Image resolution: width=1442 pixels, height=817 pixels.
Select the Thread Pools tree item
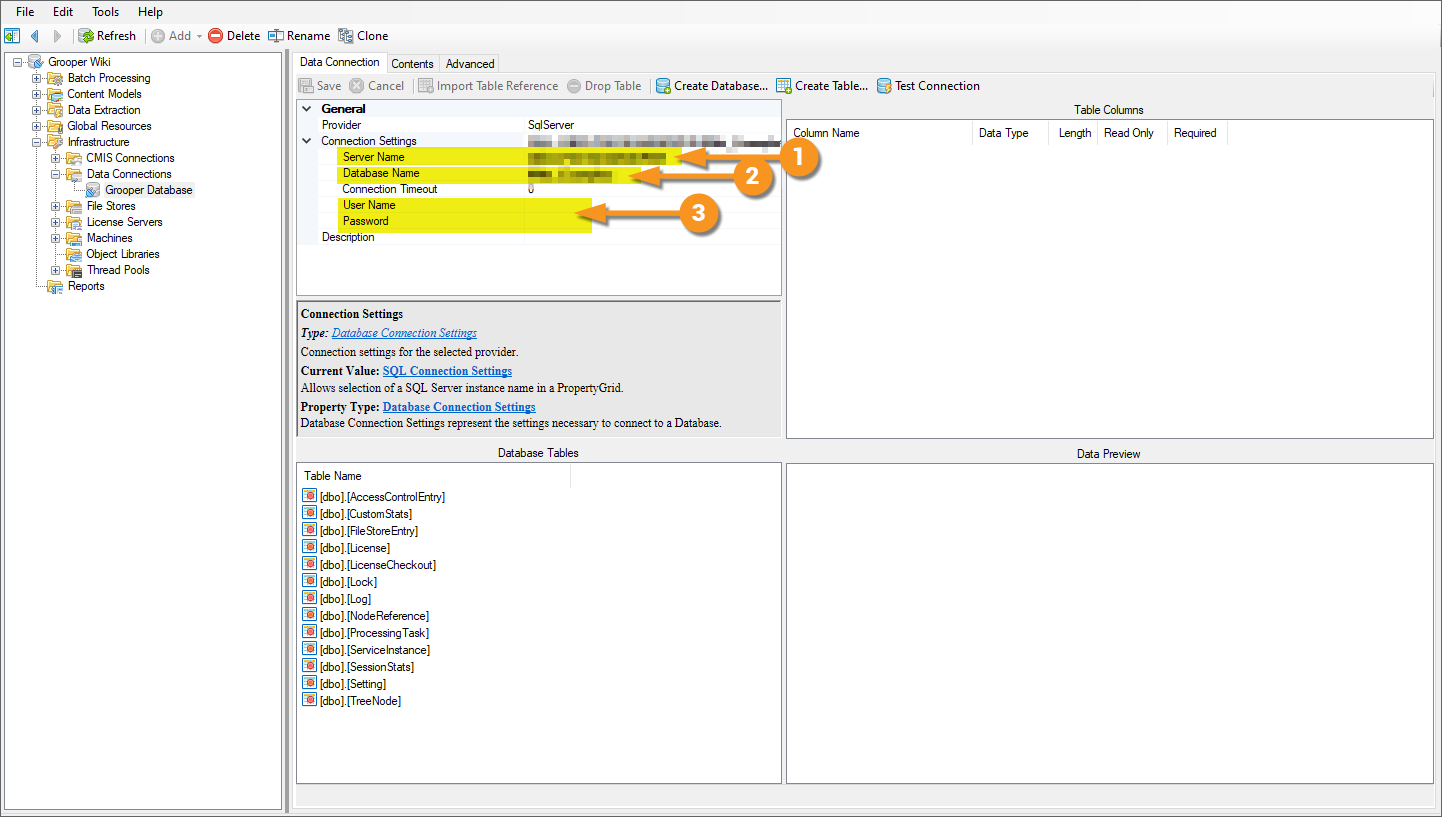click(118, 270)
